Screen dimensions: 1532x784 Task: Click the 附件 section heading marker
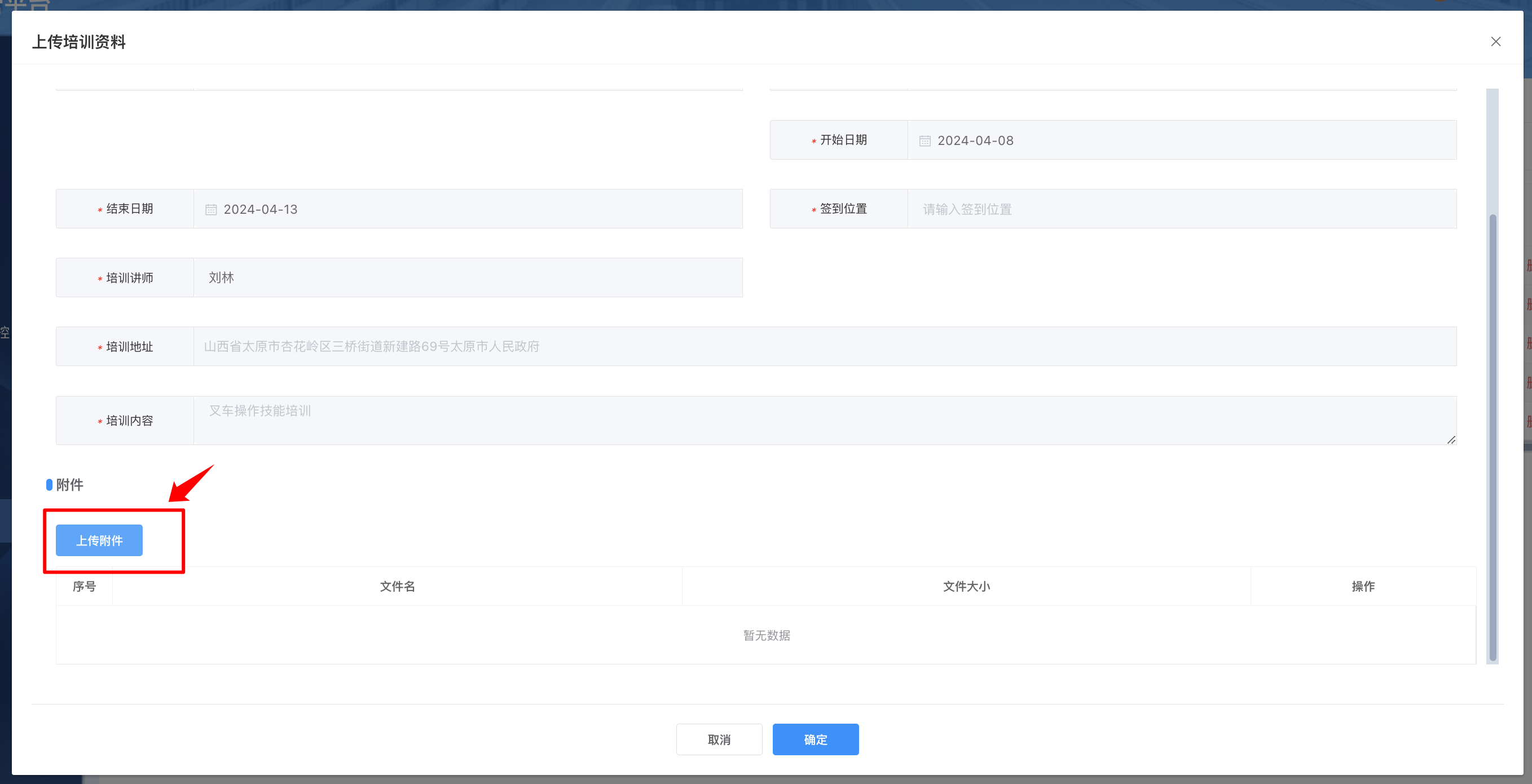click(50, 485)
